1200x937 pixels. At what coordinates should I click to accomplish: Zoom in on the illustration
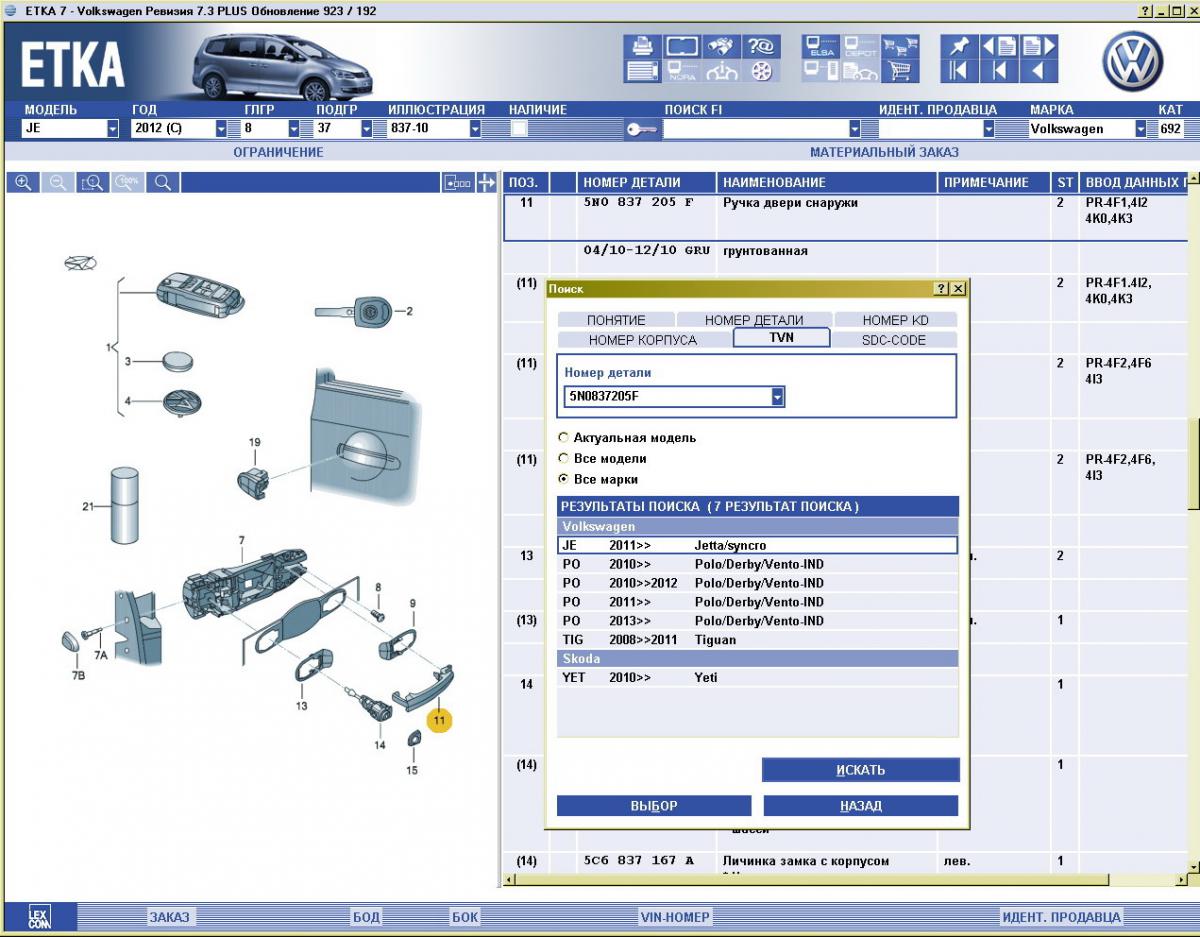click(x=23, y=182)
